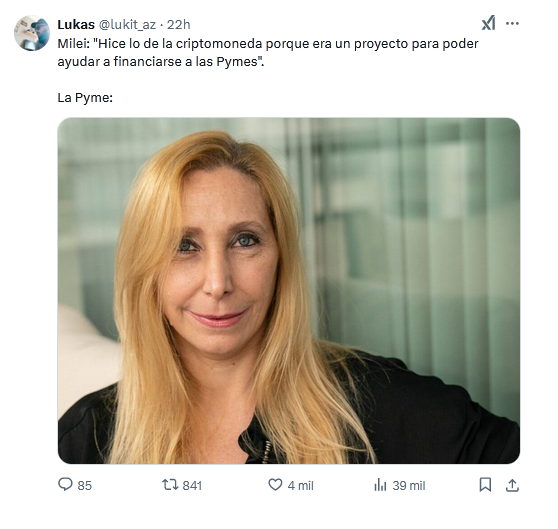Click the 841 reposts count
This screenshot has width=558, height=529.
pos(192,486)
